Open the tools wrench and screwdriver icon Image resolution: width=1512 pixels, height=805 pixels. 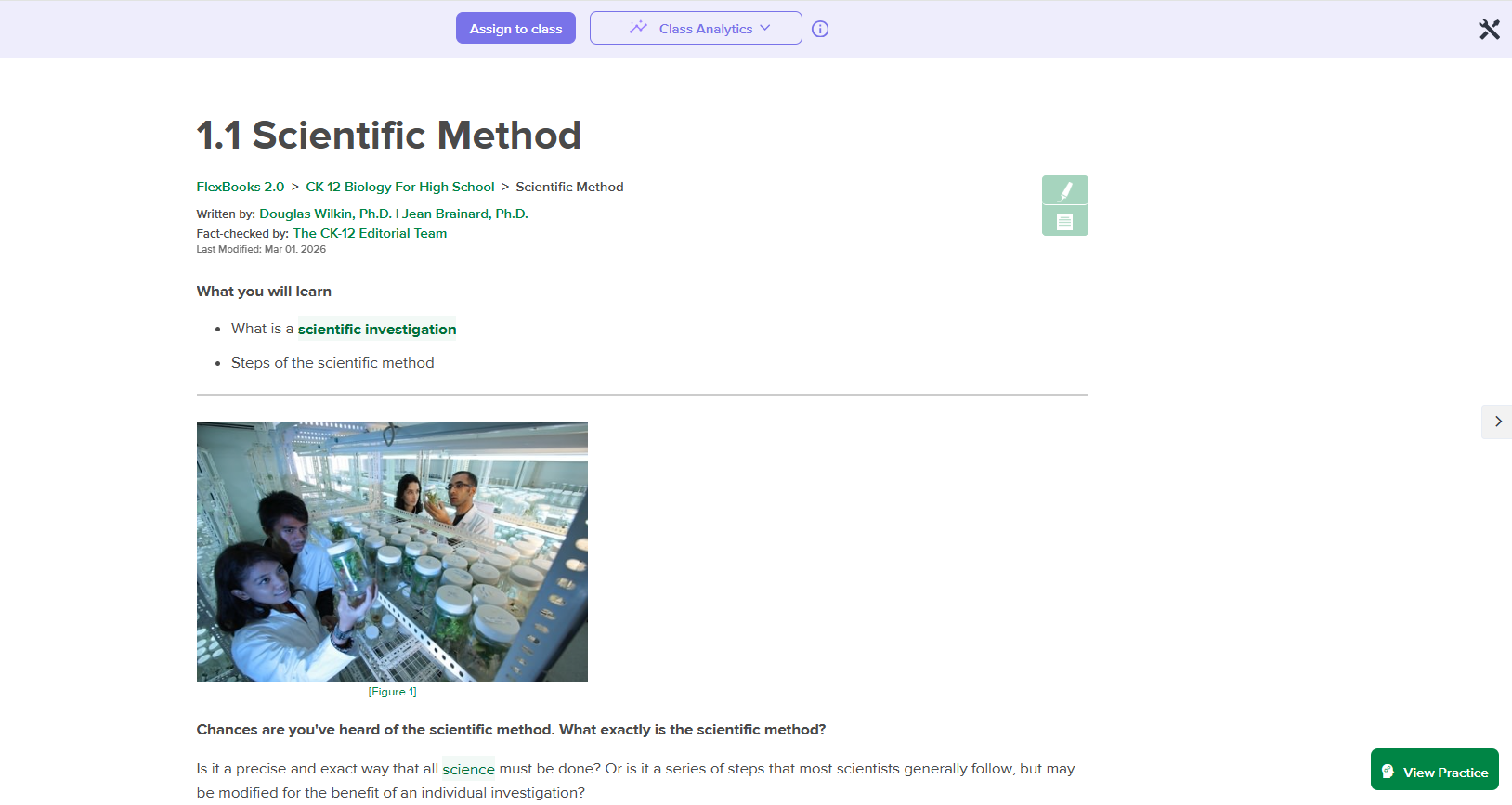pyautogui.click(x=1489, y=30)
